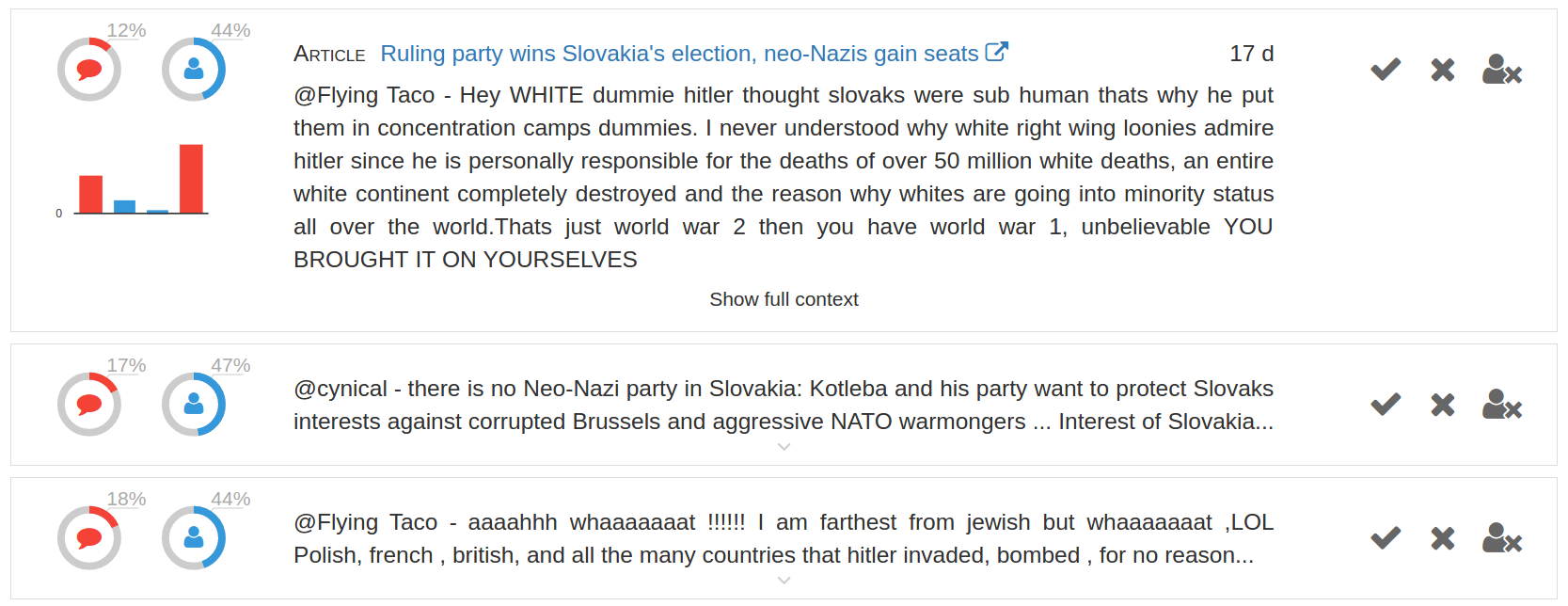
Task: Ban the user of the 'aaaahhh whaaaaaaat' comment
Action: coord(1501,538)
